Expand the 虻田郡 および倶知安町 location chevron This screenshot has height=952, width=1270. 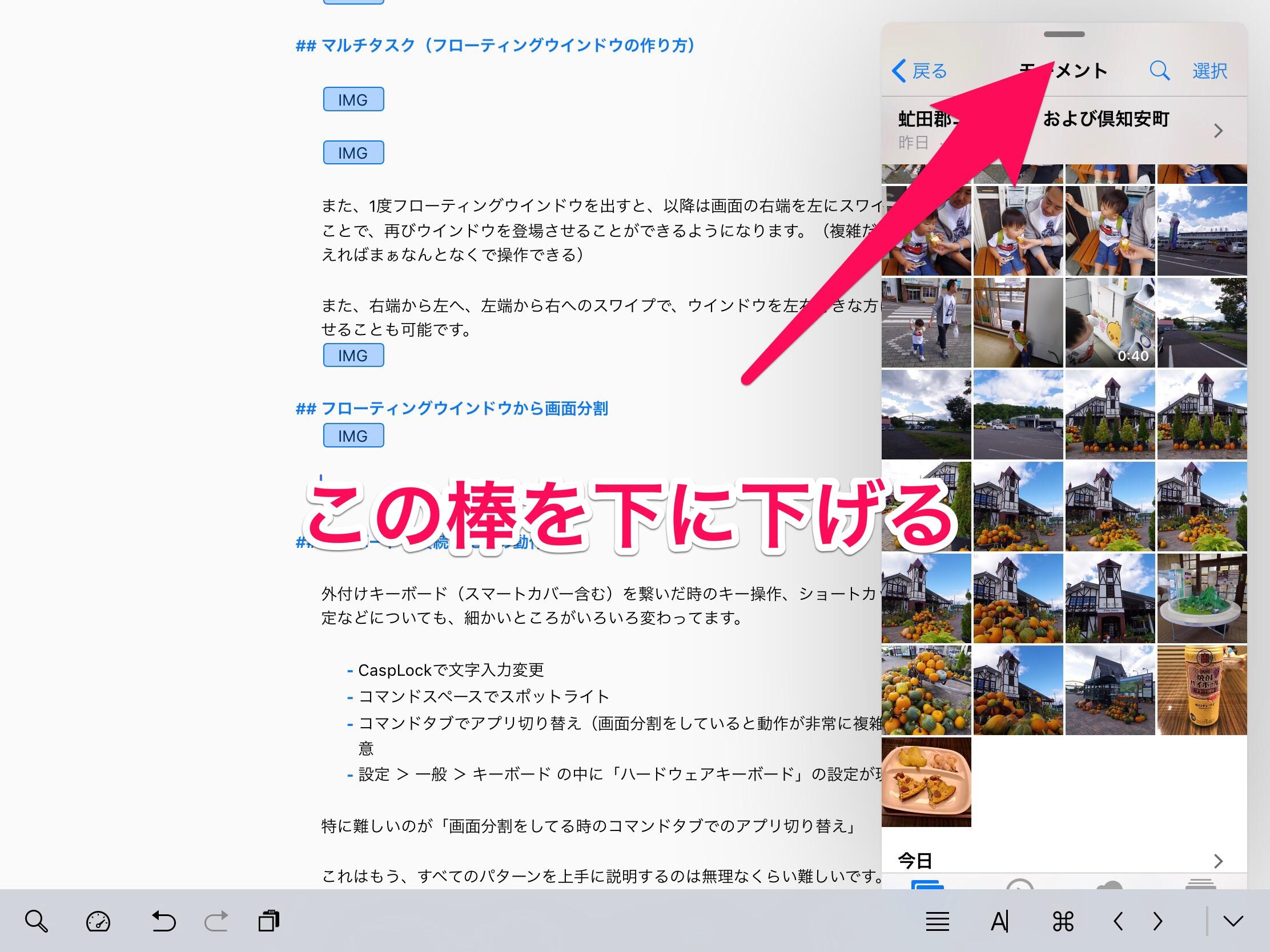coord(1219,131)
